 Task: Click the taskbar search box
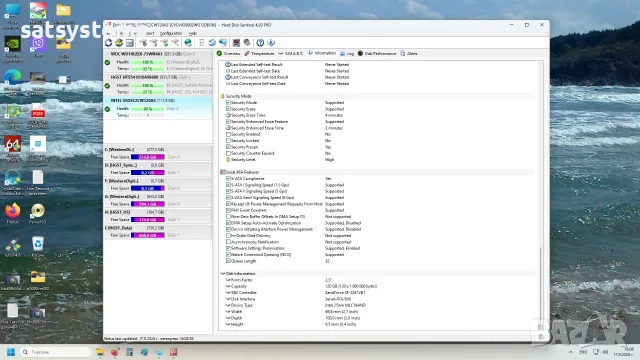coord(56,352)
